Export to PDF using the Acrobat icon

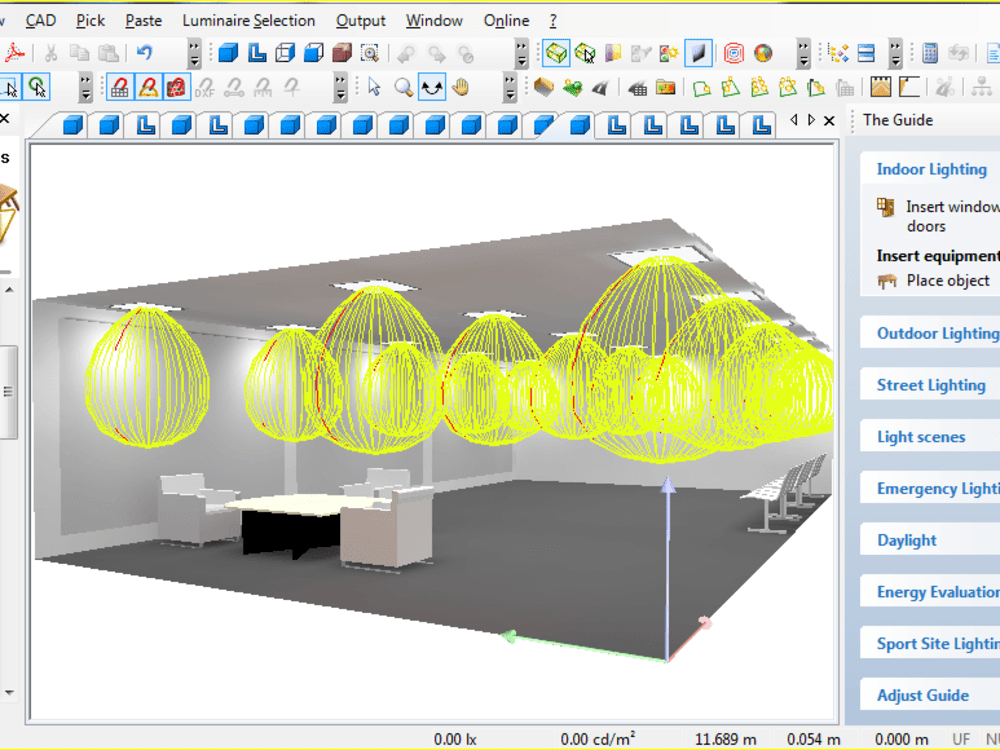tap(14, 54)
